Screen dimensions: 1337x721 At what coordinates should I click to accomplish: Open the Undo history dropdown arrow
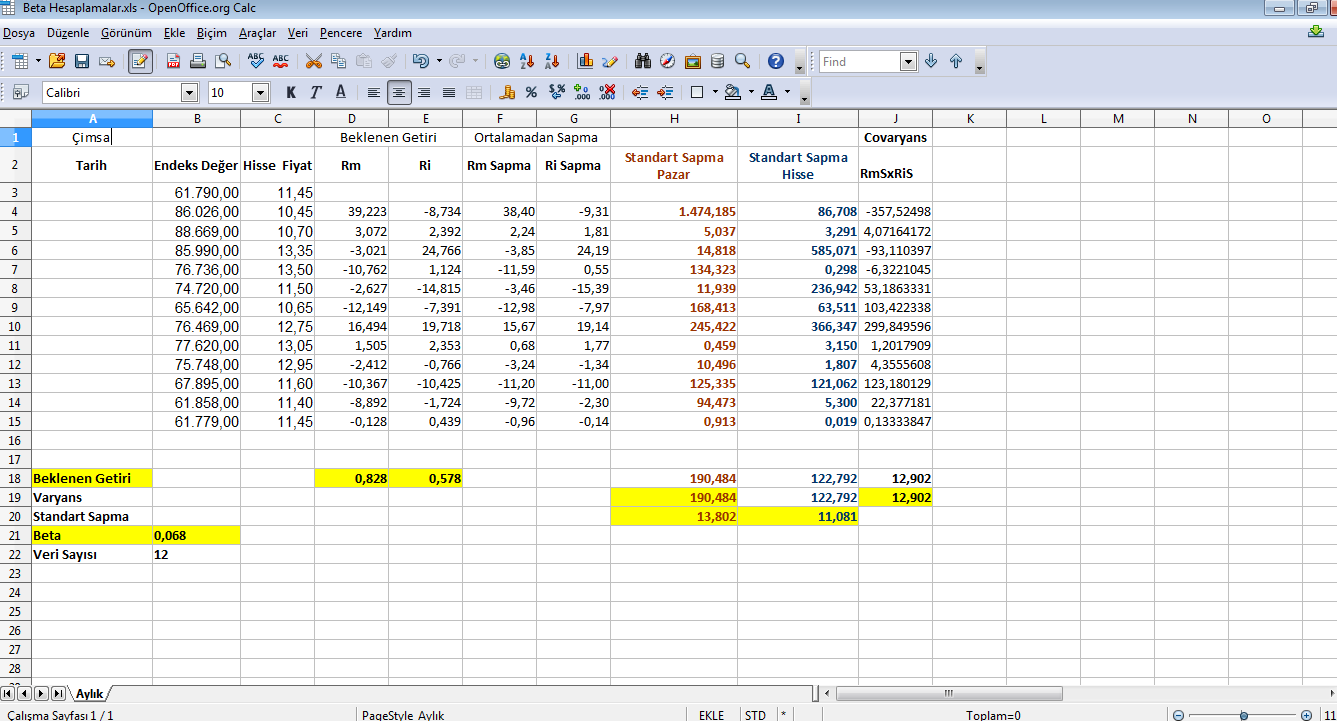point(438,61)
